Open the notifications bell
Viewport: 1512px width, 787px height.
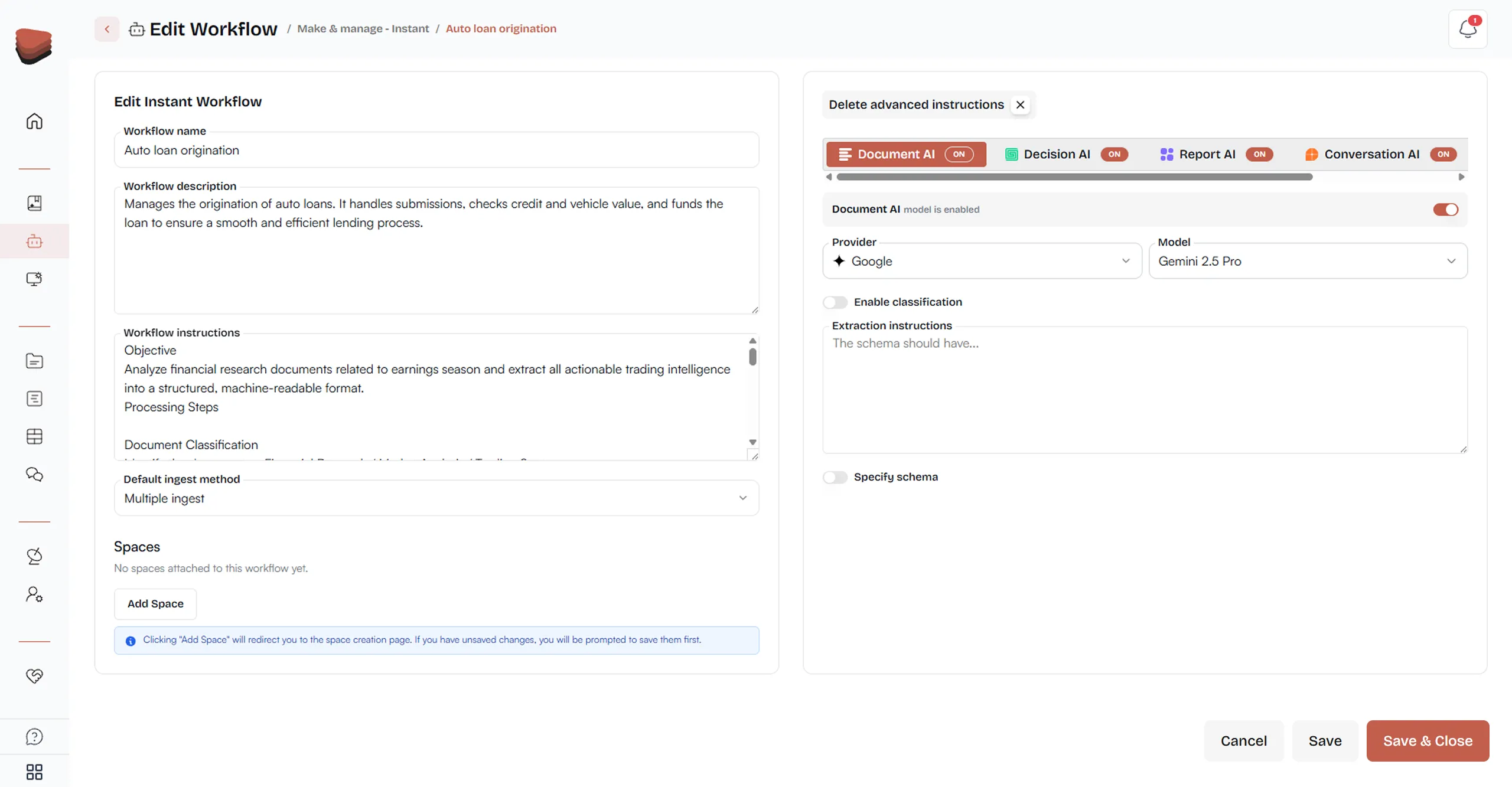(1467, 29)
